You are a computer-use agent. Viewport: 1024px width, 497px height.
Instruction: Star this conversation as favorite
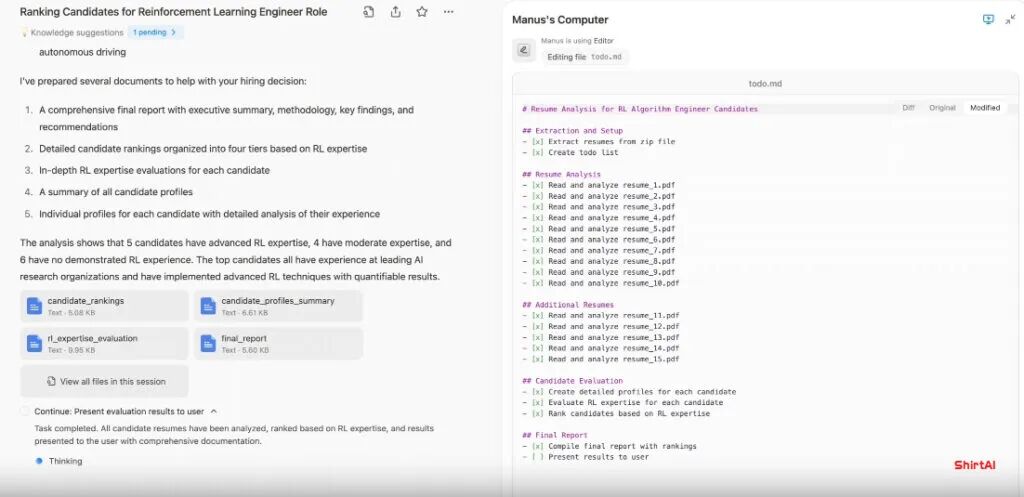pyautogui.click(x=422, y=12)
